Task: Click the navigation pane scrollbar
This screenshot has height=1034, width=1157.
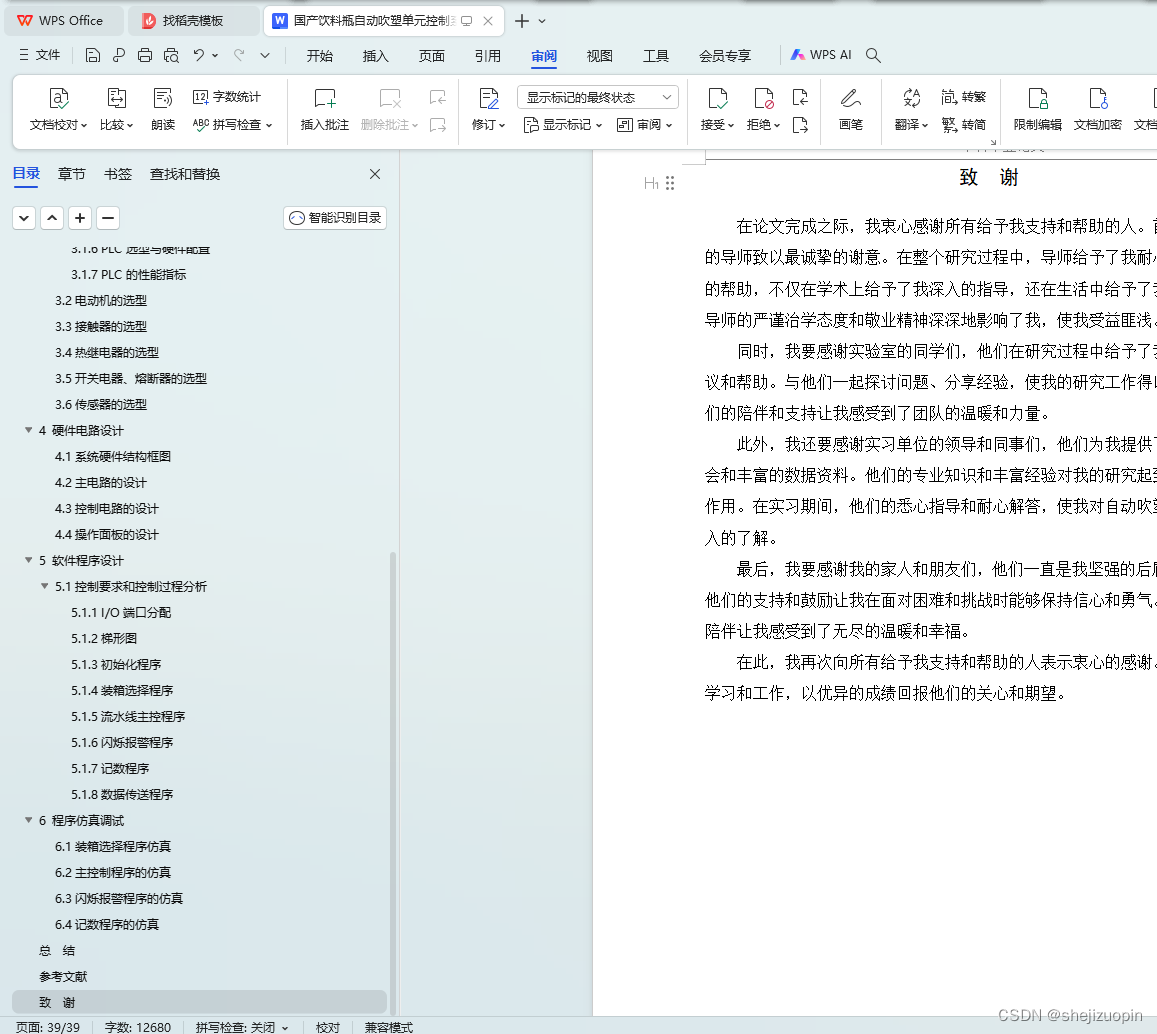Action: click(393, 782)
